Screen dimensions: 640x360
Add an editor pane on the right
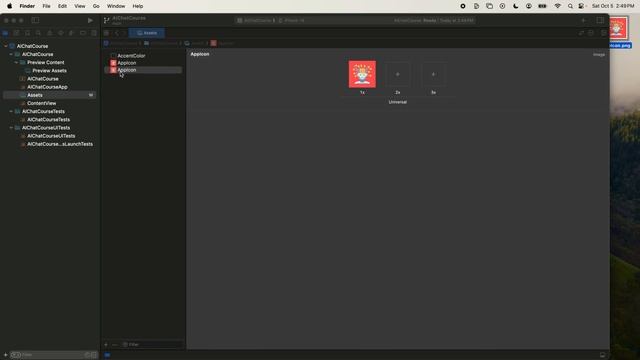[x=604, y=33]
